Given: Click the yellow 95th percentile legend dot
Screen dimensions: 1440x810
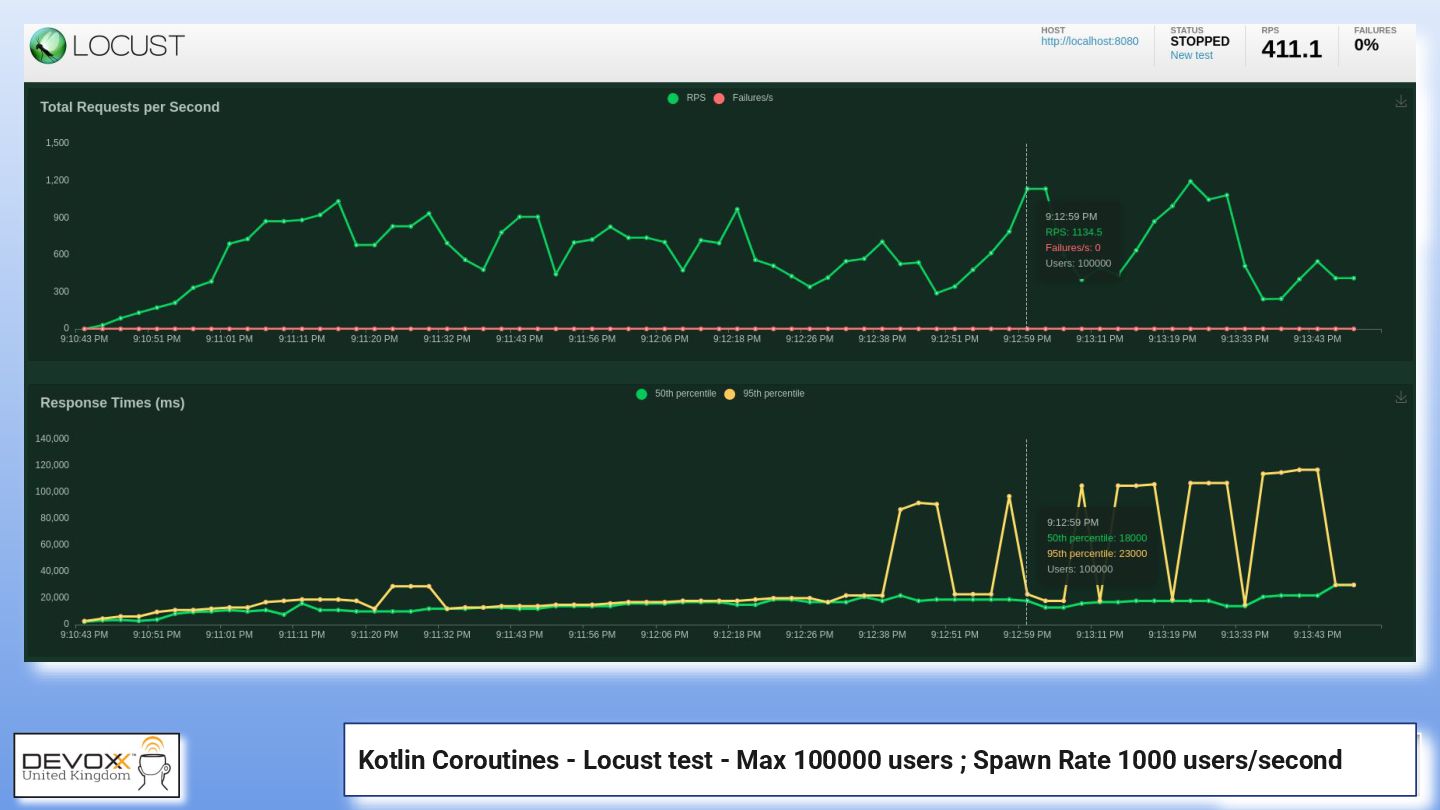Looking at the screenshot, I should 730,394.
